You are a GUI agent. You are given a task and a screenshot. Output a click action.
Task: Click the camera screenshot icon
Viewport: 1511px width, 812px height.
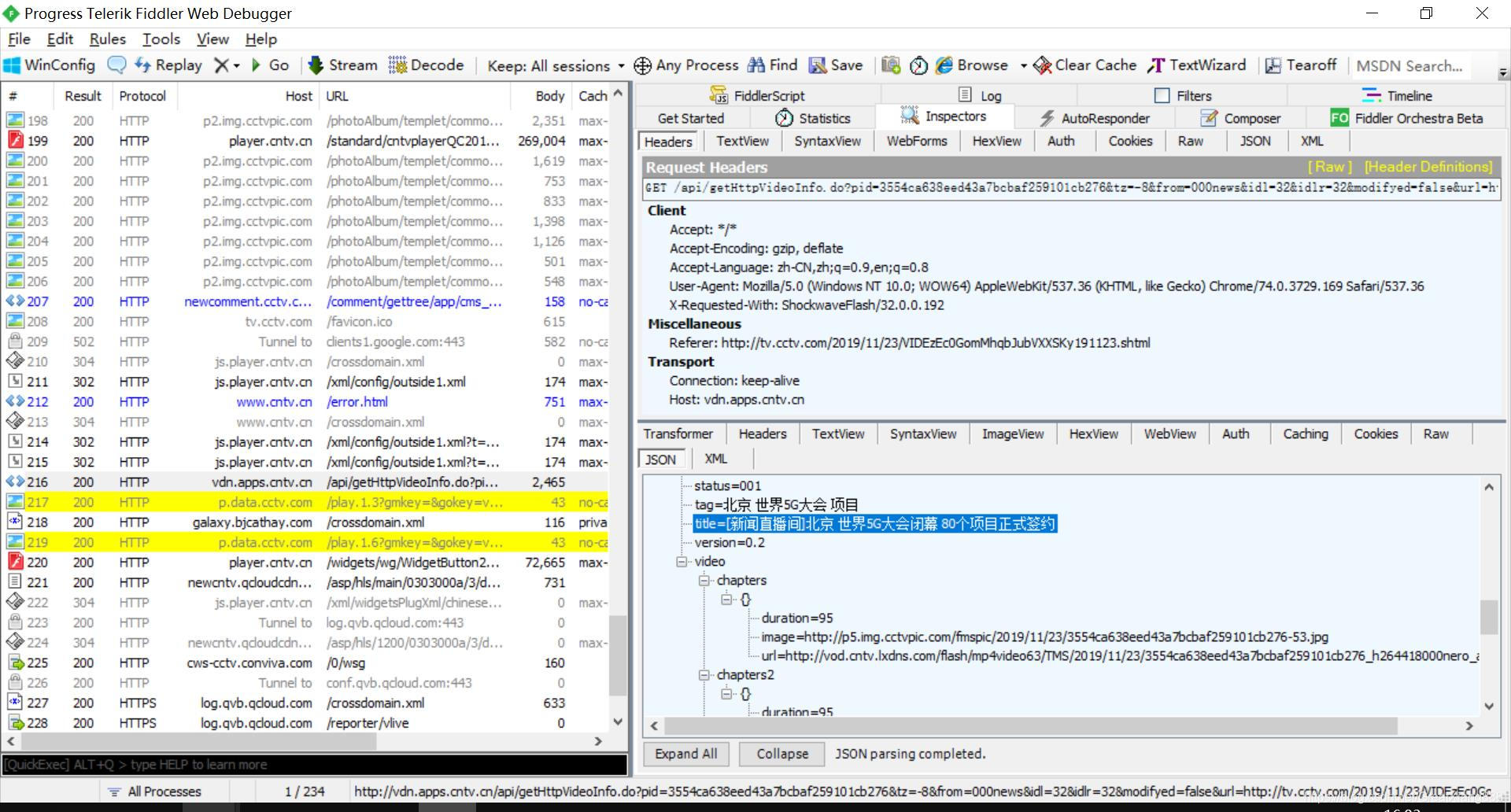[x=891, y=65]
